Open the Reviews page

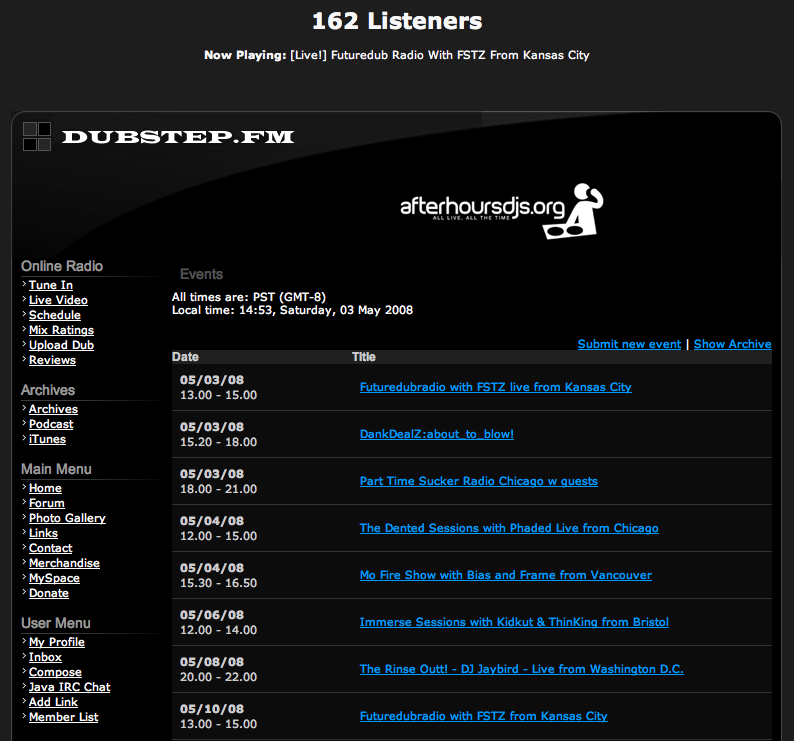tap(52, 360)
